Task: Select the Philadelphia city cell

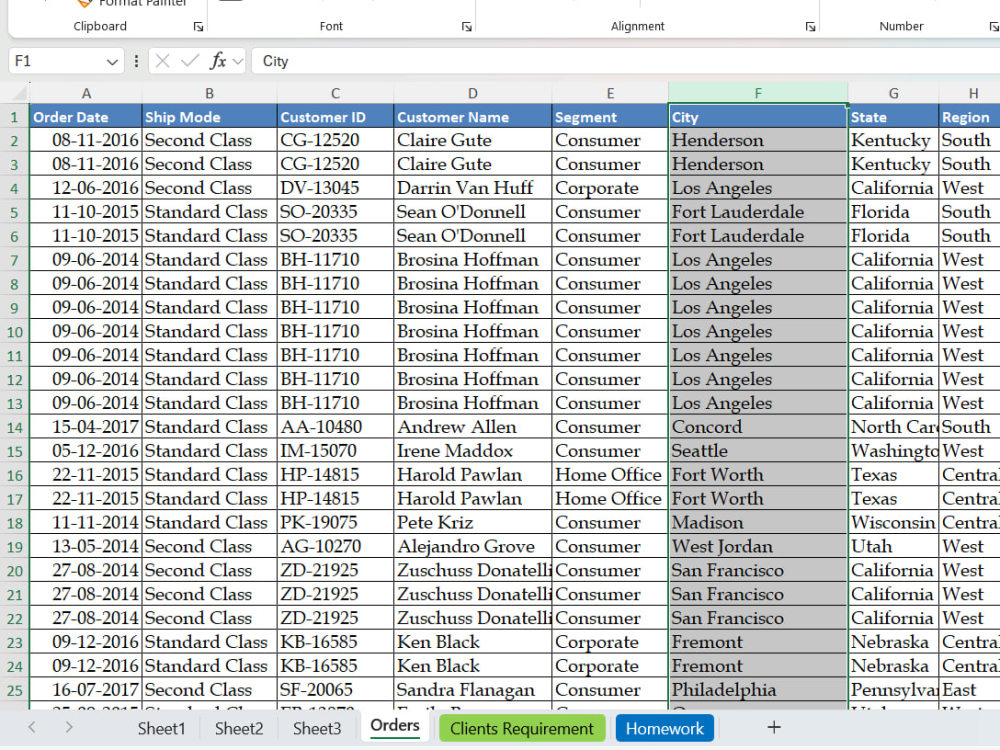Action: [758, 690]
